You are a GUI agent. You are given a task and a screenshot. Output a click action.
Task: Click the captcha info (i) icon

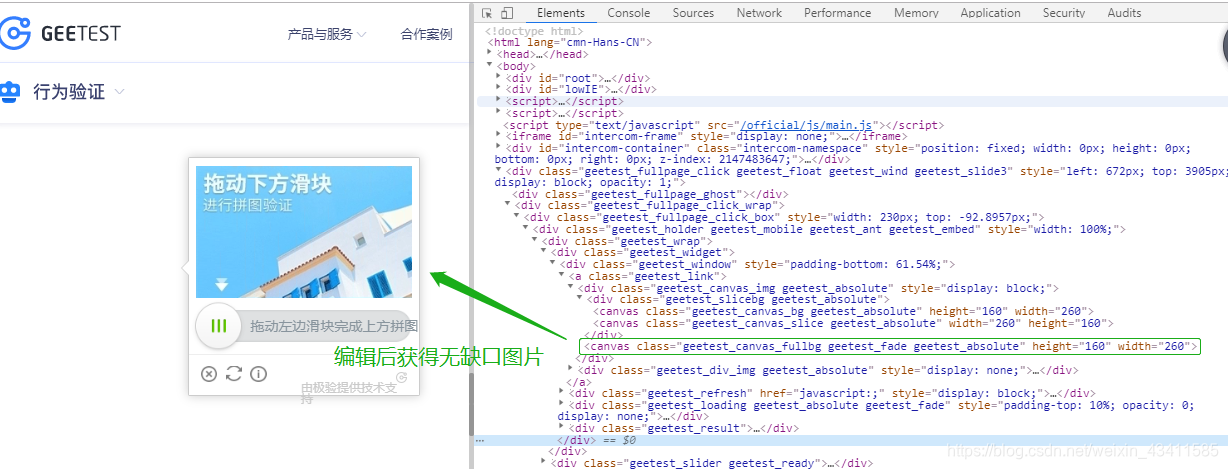258,374
